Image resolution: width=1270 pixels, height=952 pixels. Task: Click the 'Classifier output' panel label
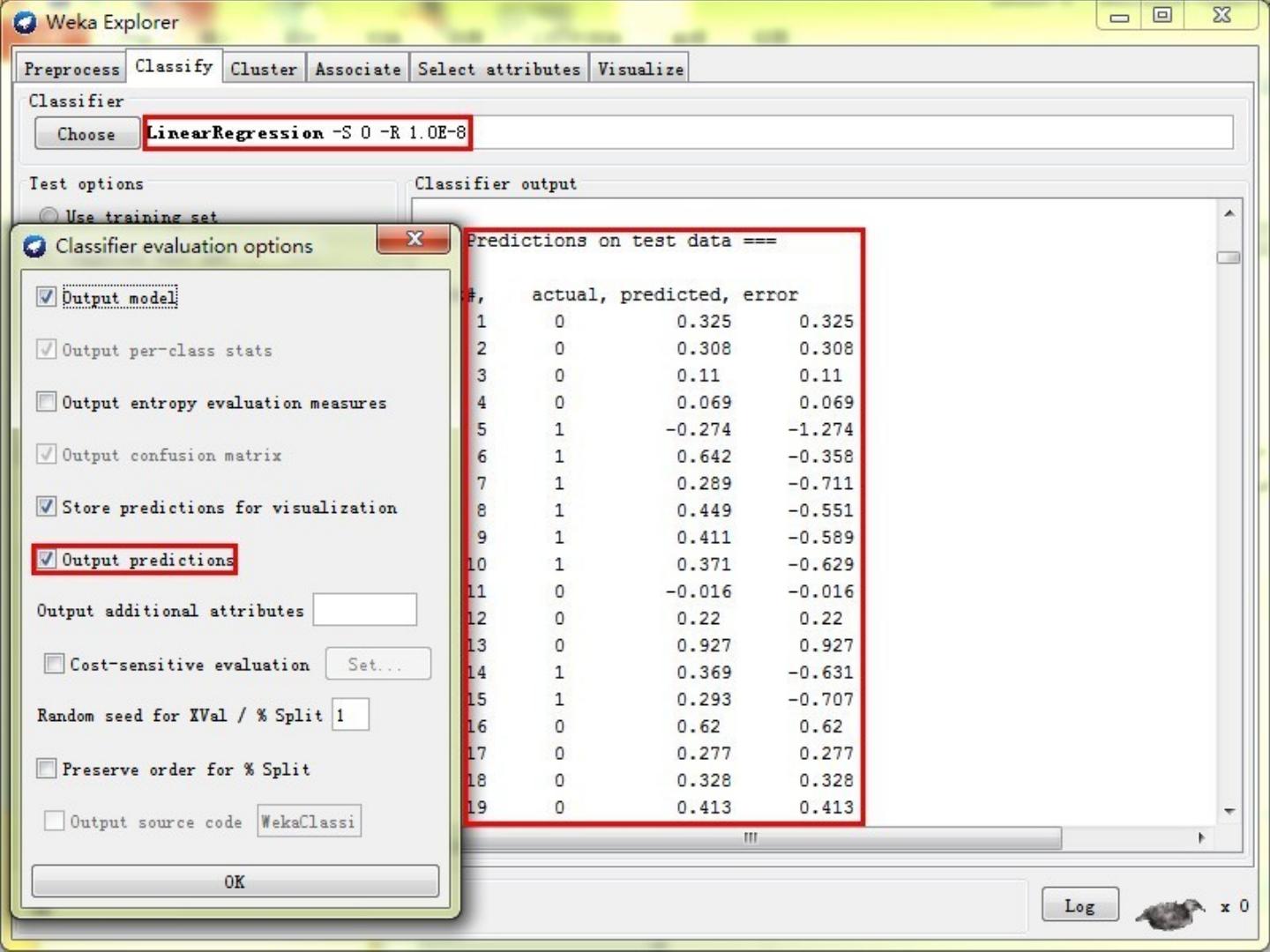(x=496, y=183)
